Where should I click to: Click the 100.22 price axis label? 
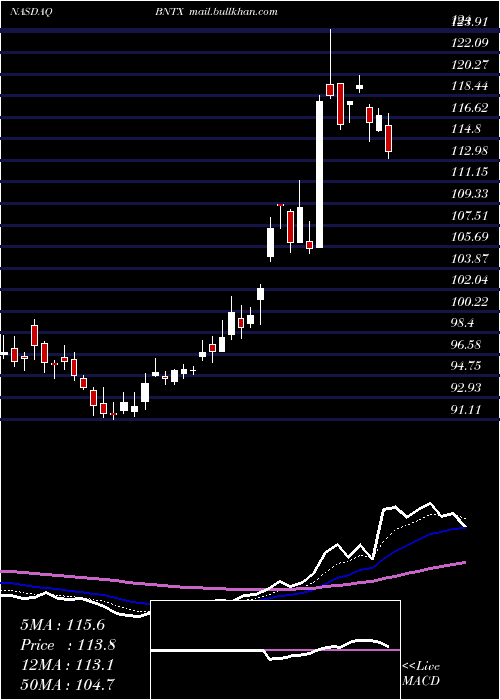(469, 302)
